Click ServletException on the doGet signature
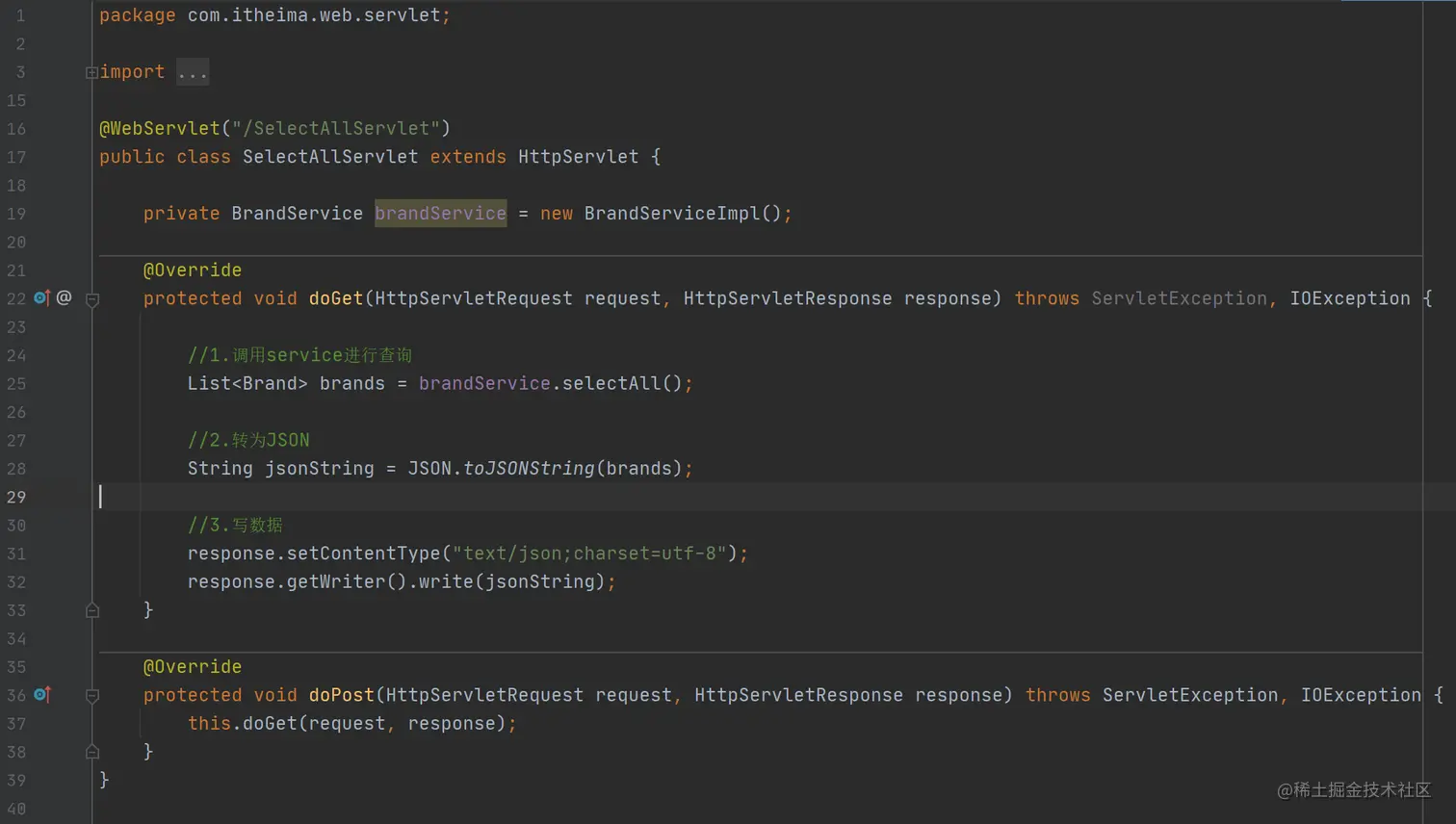Image resolution: width=1456 pixels, height=824 pixels. [1179, 297]
